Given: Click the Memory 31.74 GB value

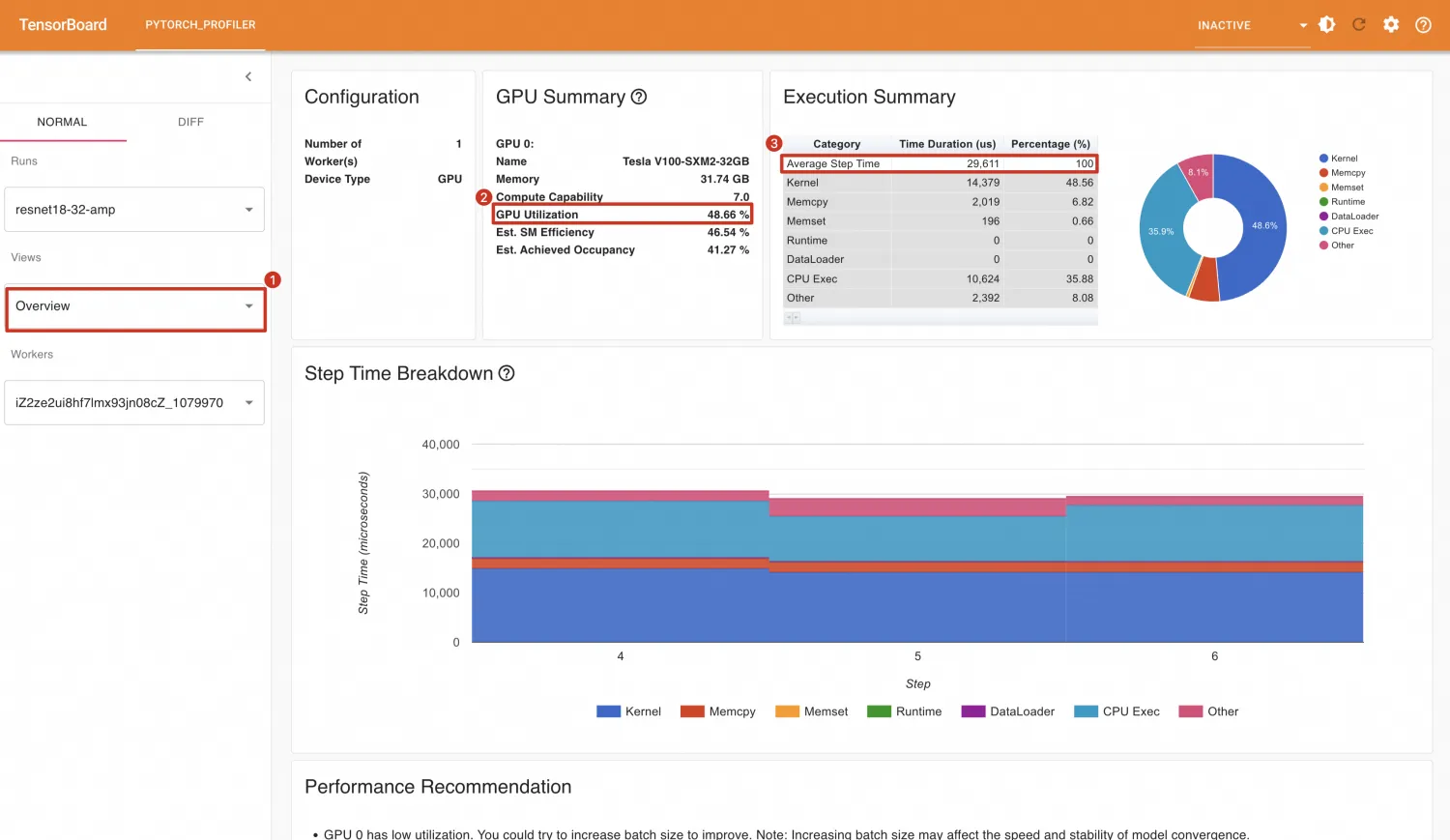Looking at the screenshot, I should 724,179.
